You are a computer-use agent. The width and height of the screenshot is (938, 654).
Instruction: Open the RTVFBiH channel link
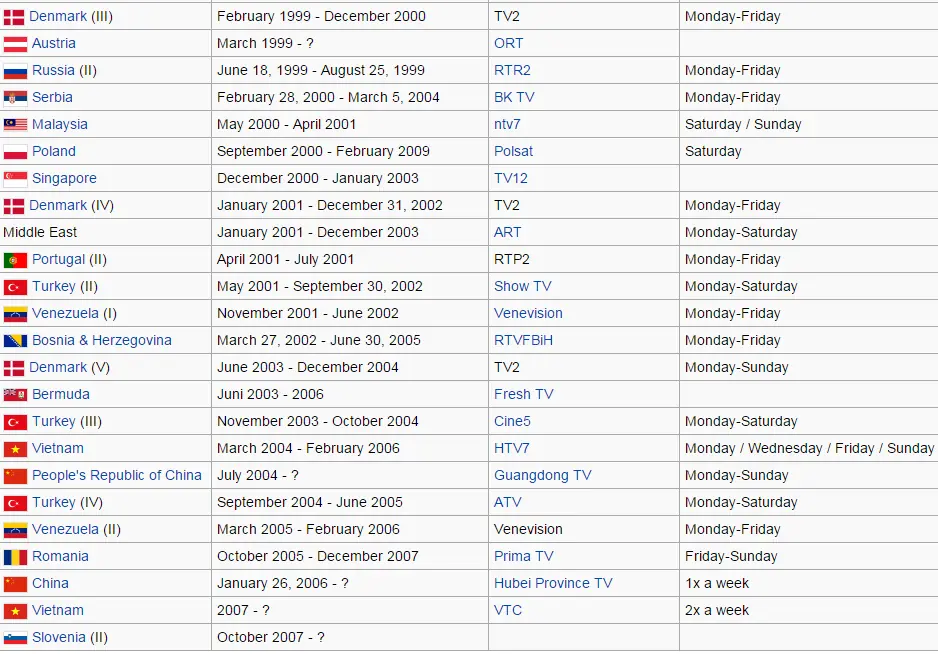click(x=523, y=340)
